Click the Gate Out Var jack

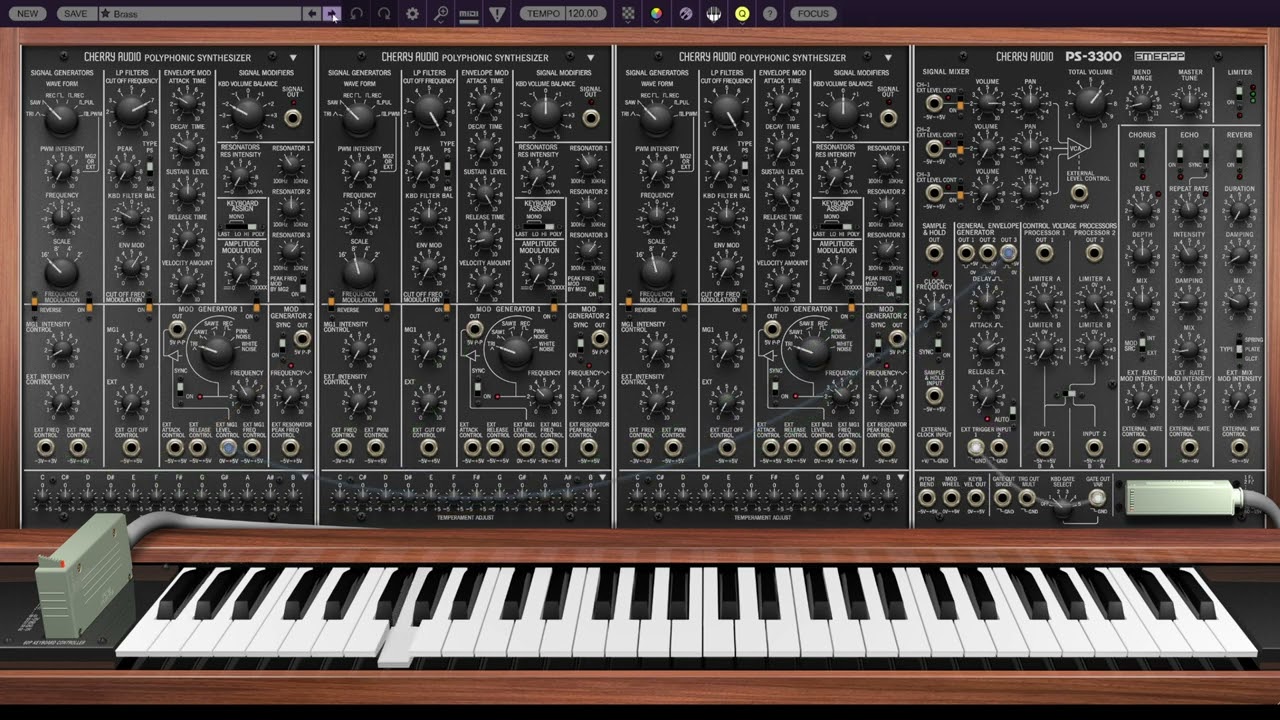tap(1097, 497)
